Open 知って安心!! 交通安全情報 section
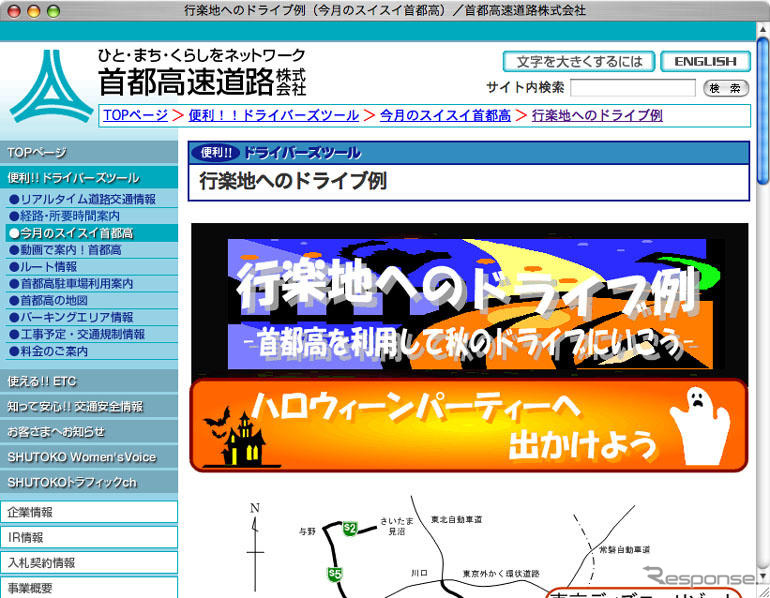 click(x=89, y=407)
